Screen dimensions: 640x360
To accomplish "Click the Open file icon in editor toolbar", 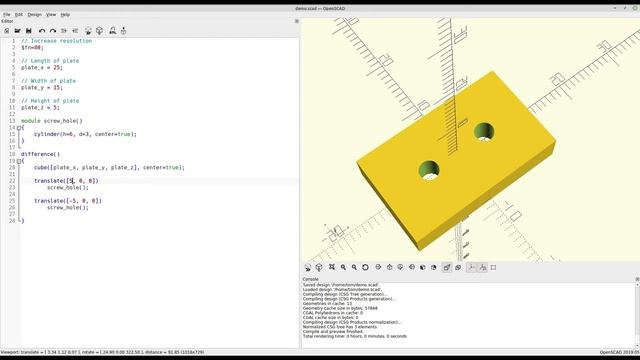I will pyautogui.click(x=18, y=31).
